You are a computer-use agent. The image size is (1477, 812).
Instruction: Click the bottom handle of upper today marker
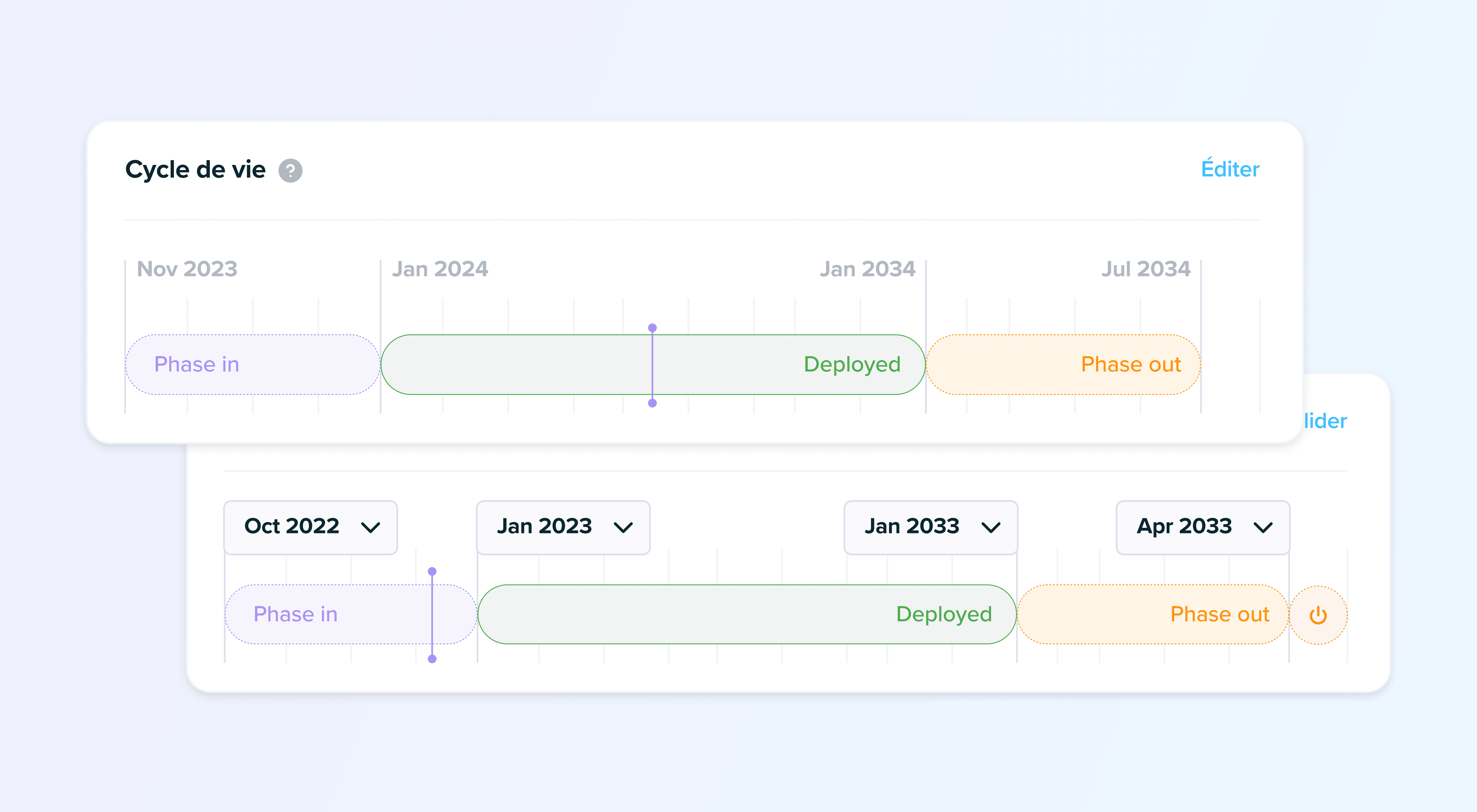pos(652,403)
